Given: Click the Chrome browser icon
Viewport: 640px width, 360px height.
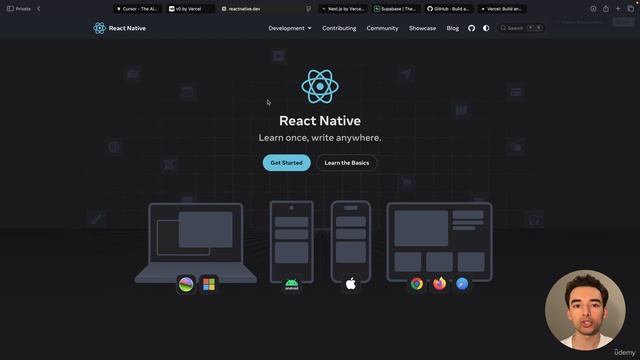Looking at the screenshot, I should pos(417,284).
